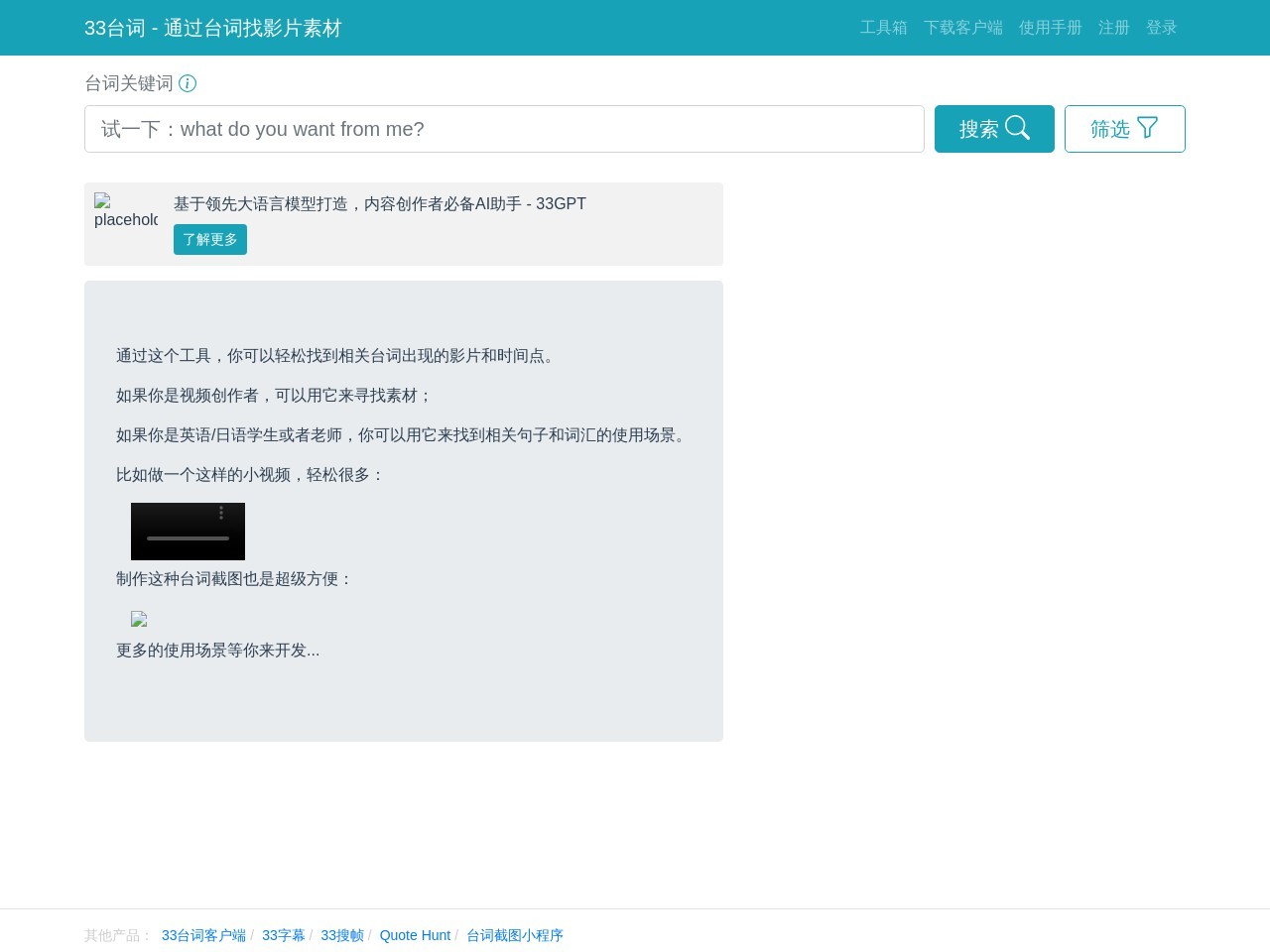Click 注册 to sign up
Image resolution: width=1270 pixels, height=952 pixels.
(x=1113, y=28)
